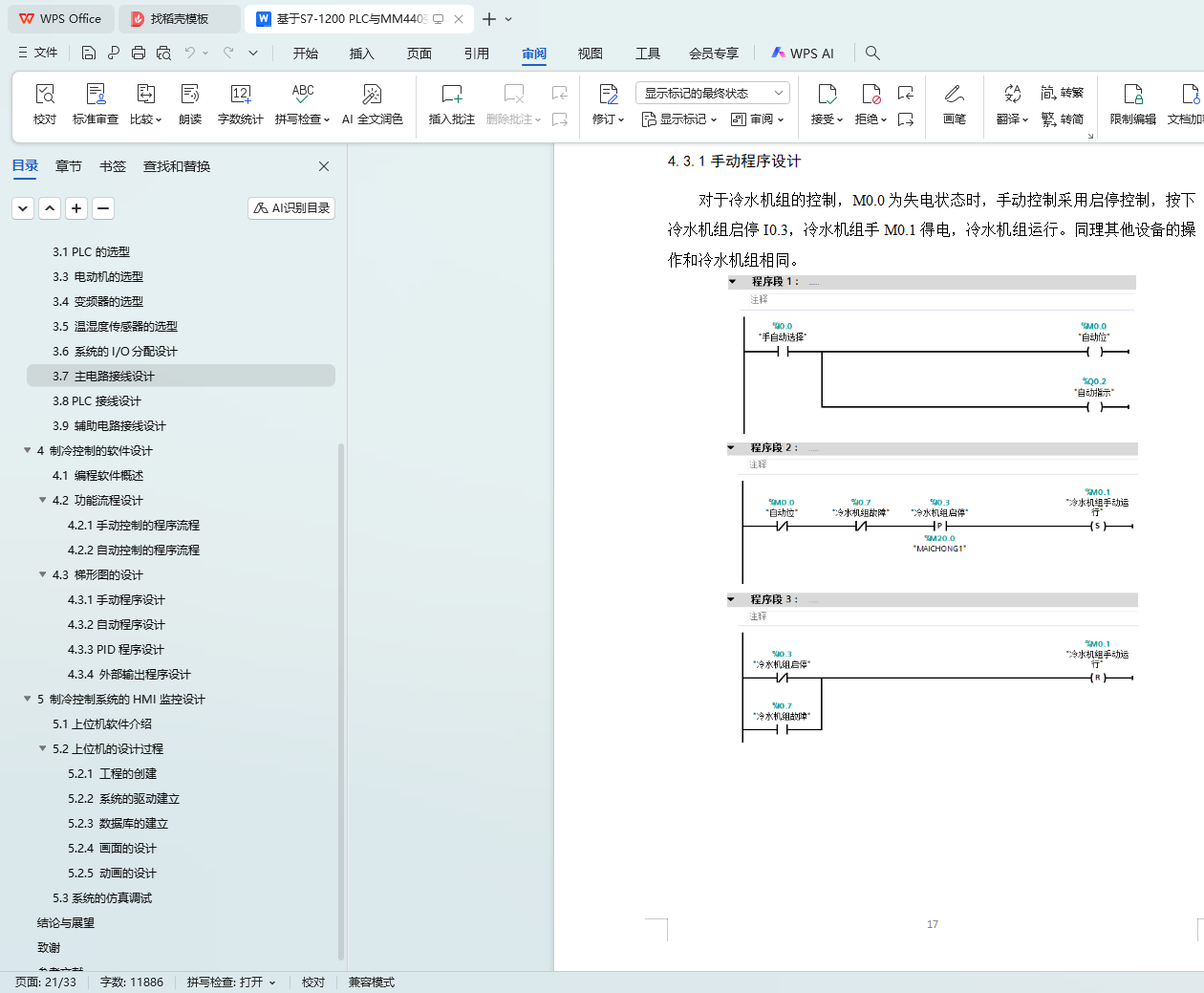Screen dimensions: 1204x993
Task: Open 字数统计 word count
Action: click(x=240, y=104)
